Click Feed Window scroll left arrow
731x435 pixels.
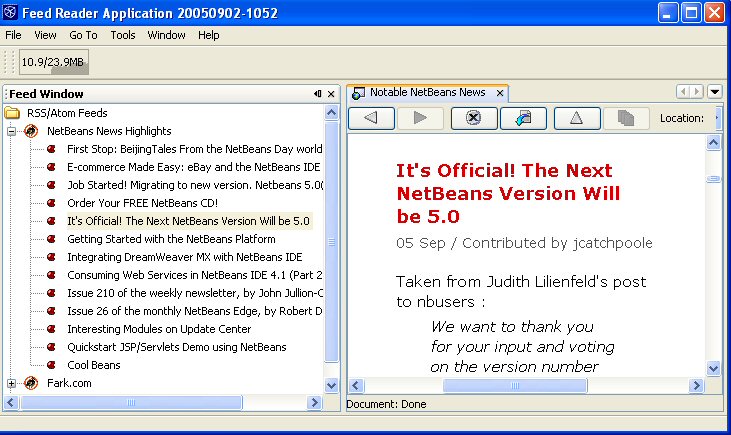(x=11, y=402)
